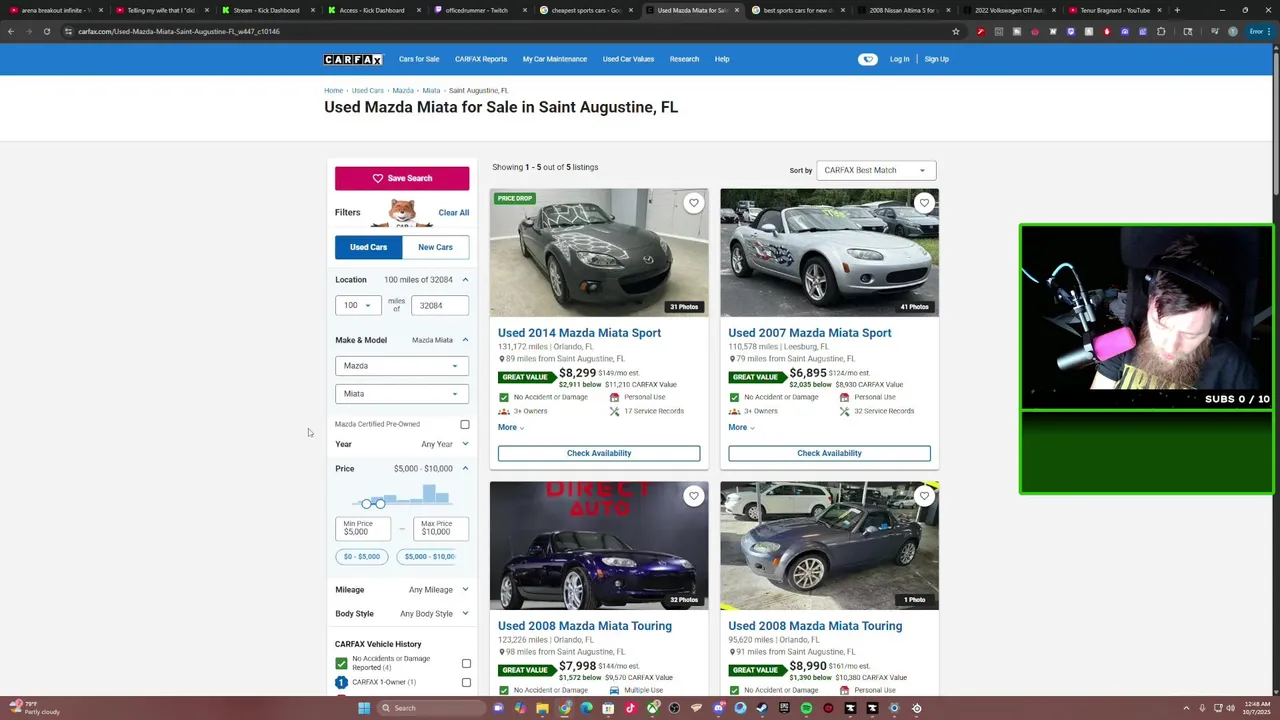Open CARFAX Reports menu
Image resolution: width=1280 pixels, height=720 pixels.
(481, 59)
